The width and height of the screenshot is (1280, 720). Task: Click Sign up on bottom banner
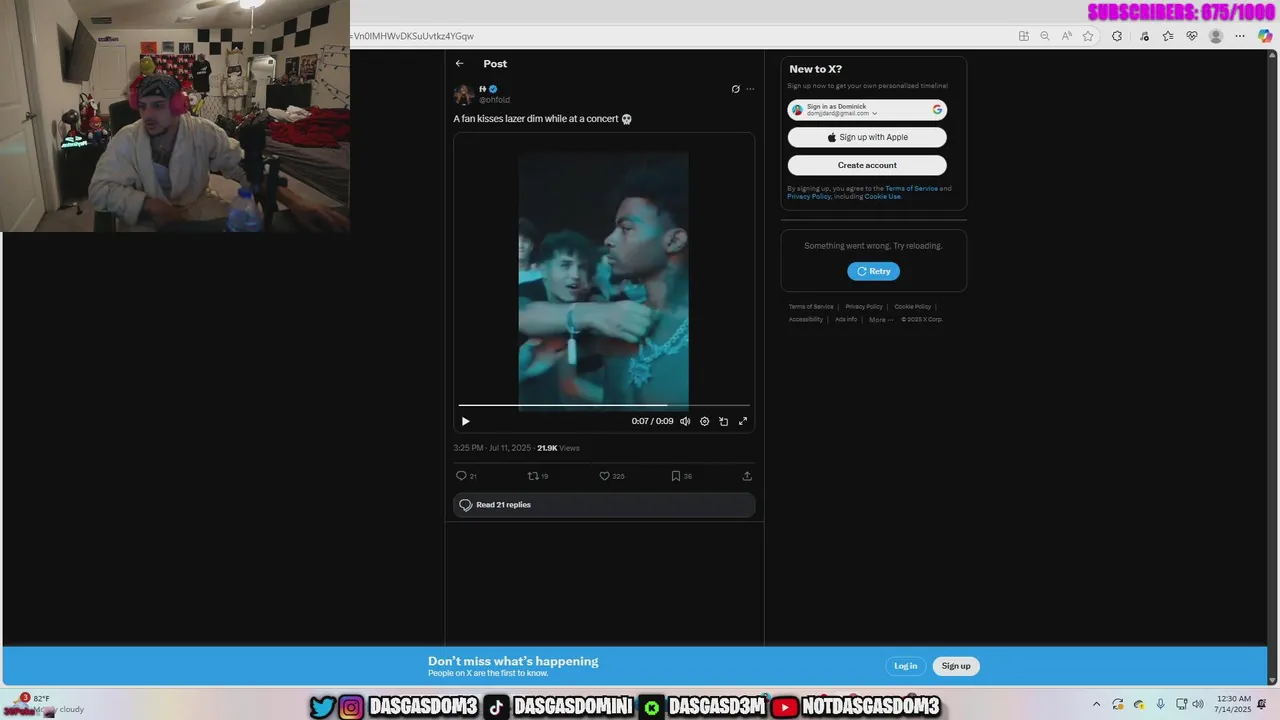point(956,666)
